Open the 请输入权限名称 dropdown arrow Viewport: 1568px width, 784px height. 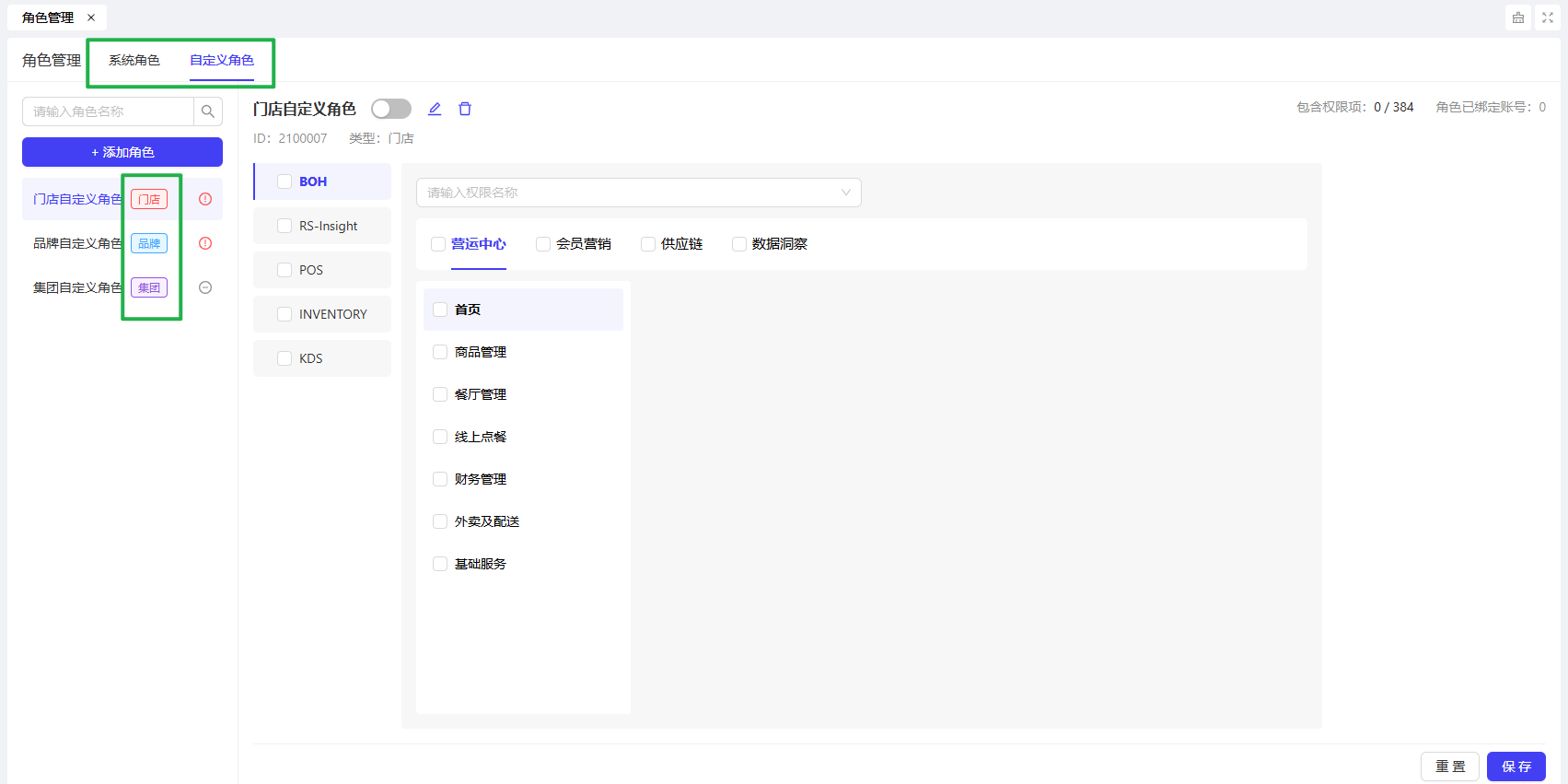coord(845,193)
